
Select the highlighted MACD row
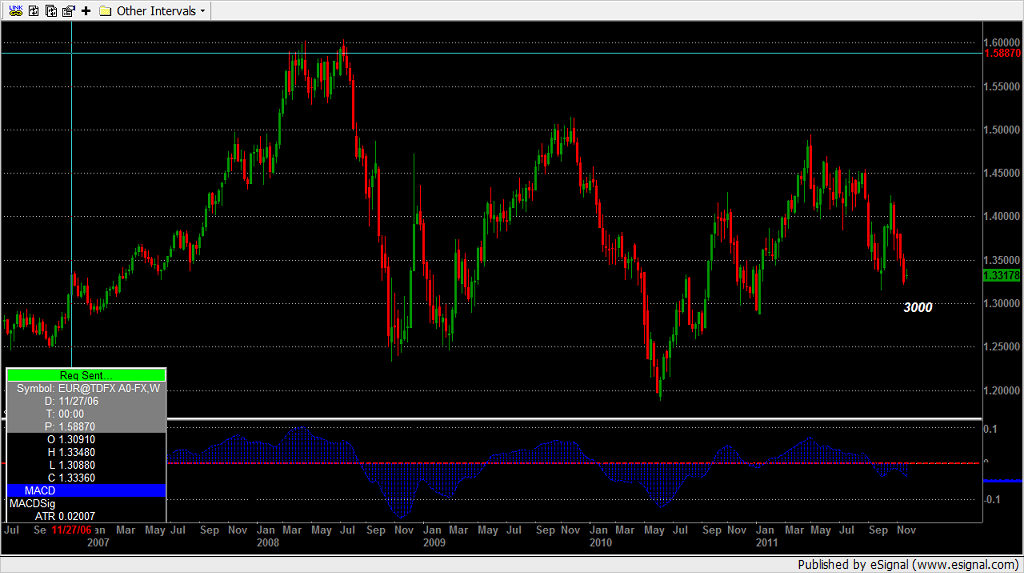click(x=86, y=491)
